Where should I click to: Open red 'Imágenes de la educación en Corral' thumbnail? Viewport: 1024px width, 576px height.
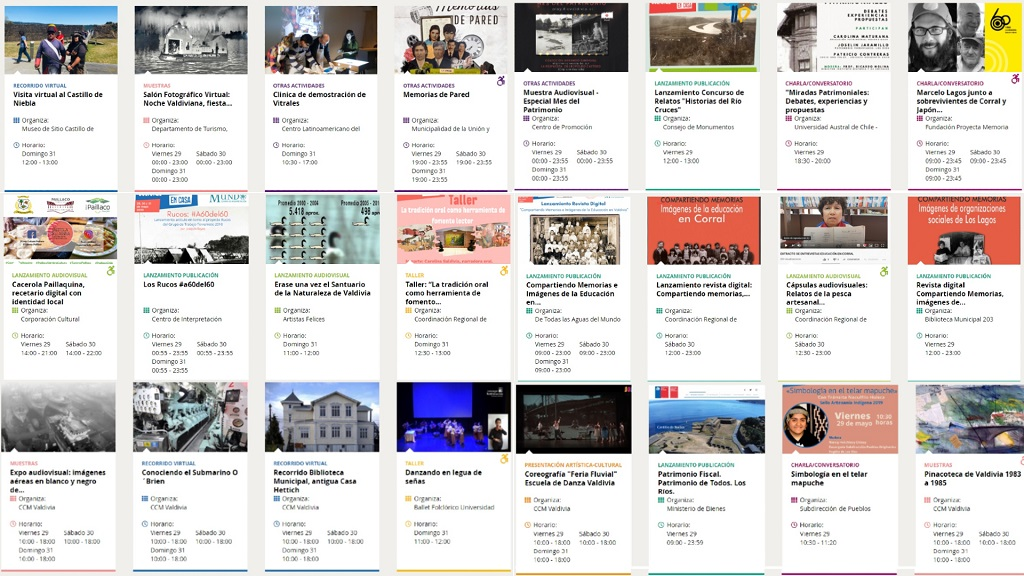(x=703, y=230)
